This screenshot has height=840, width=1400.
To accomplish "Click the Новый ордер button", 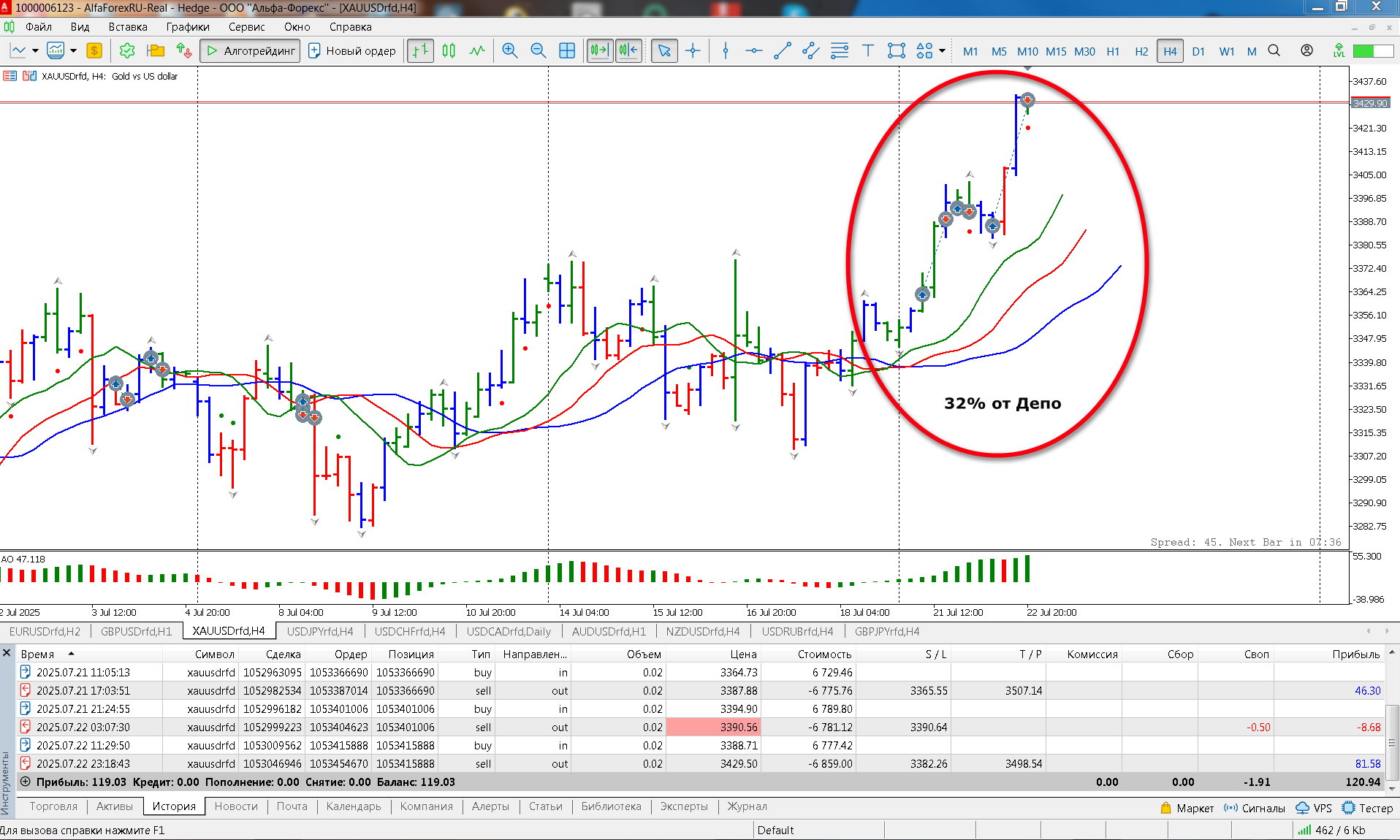I will [352, 50].
